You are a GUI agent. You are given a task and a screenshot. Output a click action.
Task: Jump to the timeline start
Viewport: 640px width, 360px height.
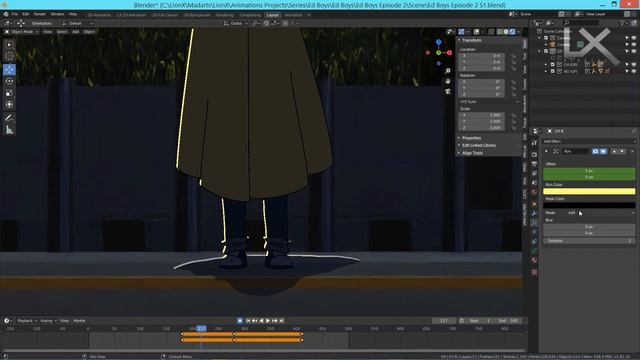248,321
